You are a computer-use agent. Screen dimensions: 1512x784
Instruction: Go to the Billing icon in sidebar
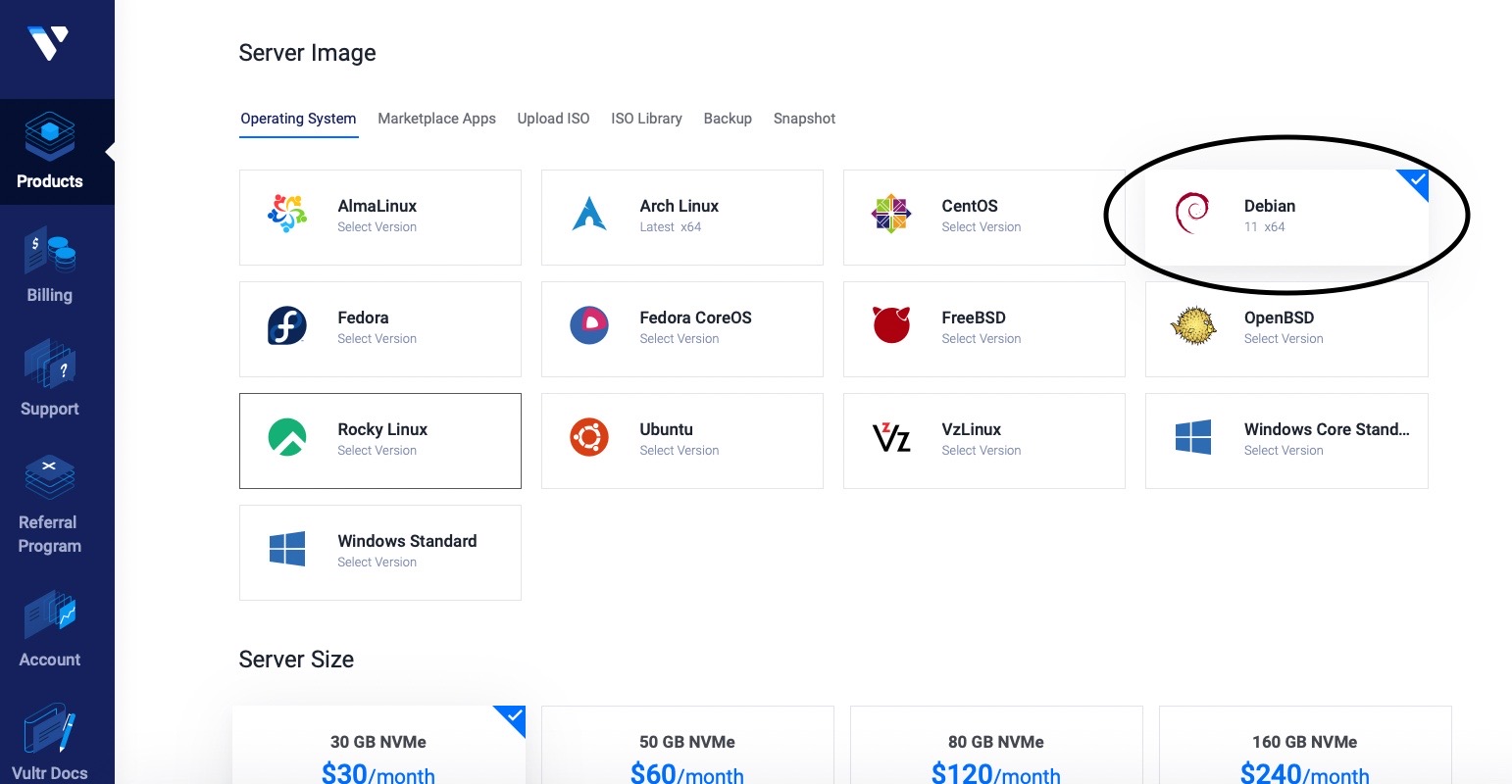(x=50, y=252)
